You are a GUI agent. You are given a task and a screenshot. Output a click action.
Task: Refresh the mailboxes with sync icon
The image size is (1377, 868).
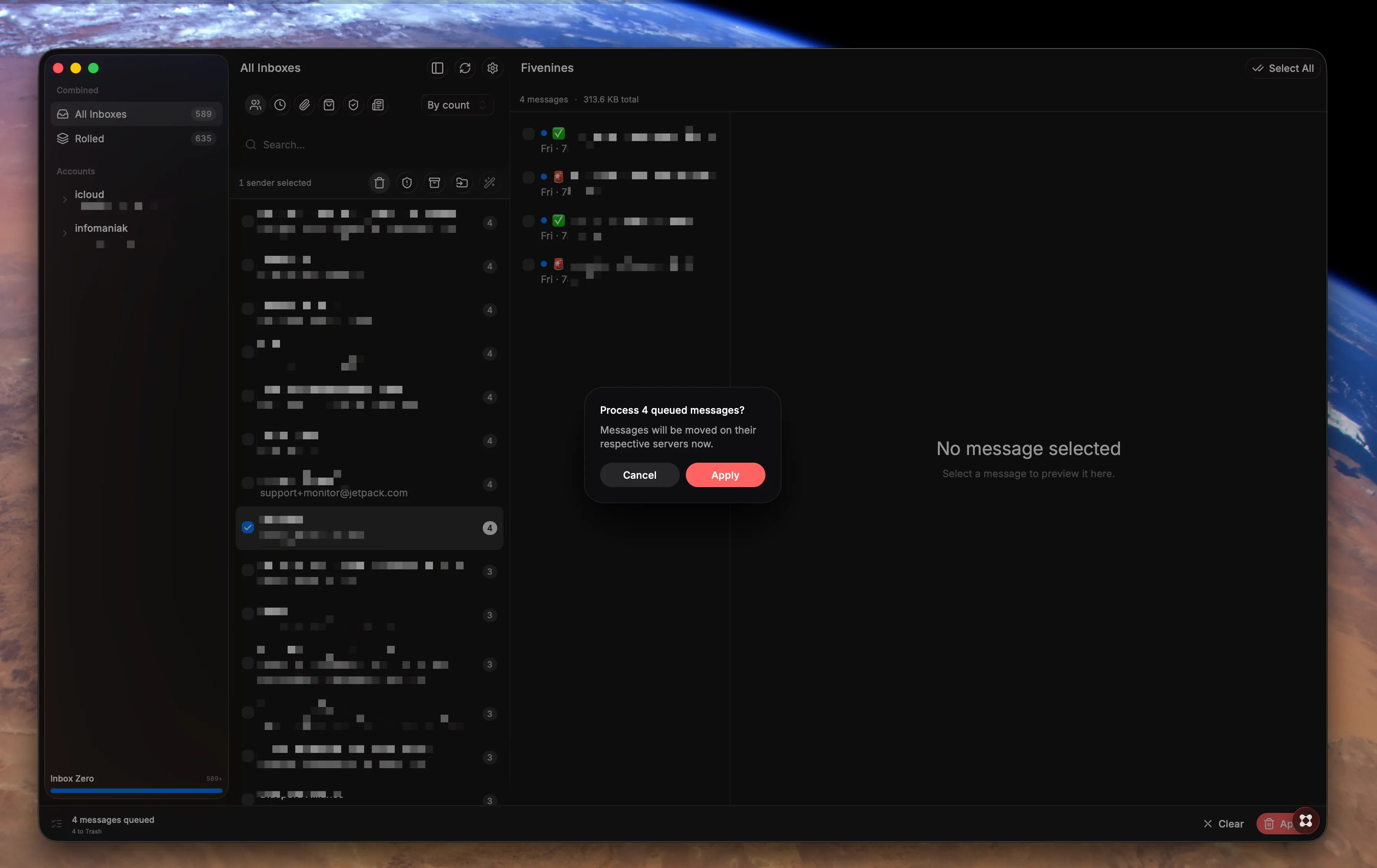(x=465, y=68)
